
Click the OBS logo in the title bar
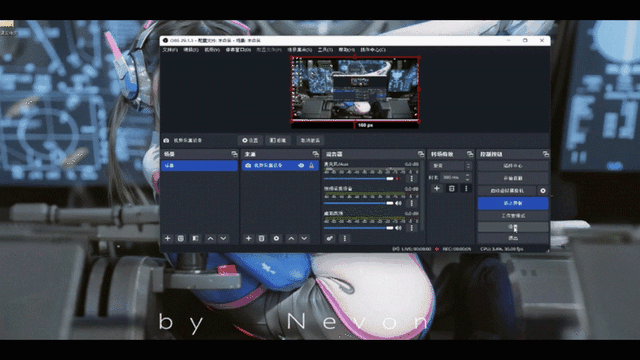pyautogui.click(x=165, y=40)
